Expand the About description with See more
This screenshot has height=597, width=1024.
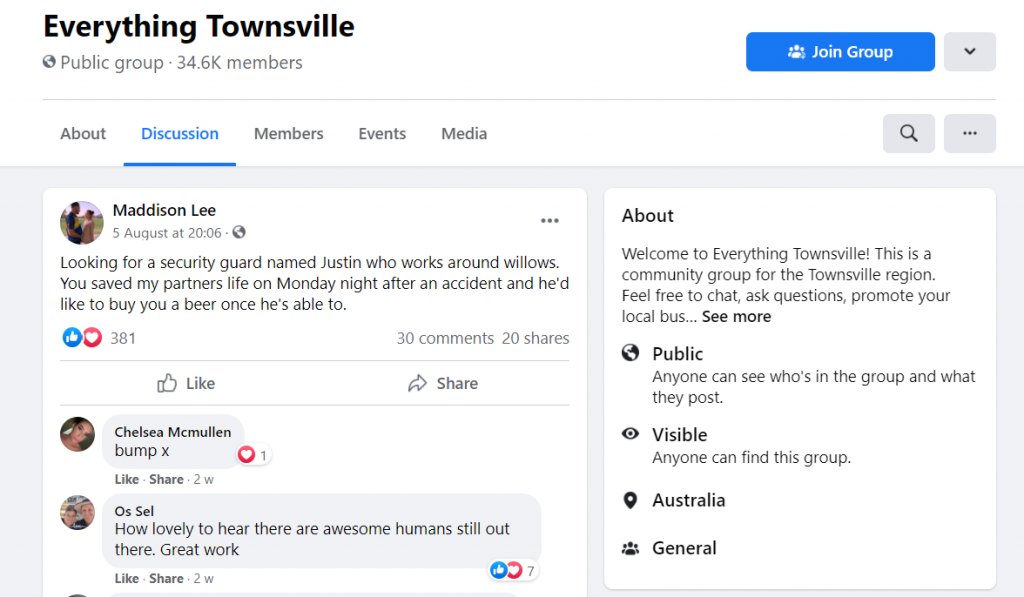click(x=736, y=317)
